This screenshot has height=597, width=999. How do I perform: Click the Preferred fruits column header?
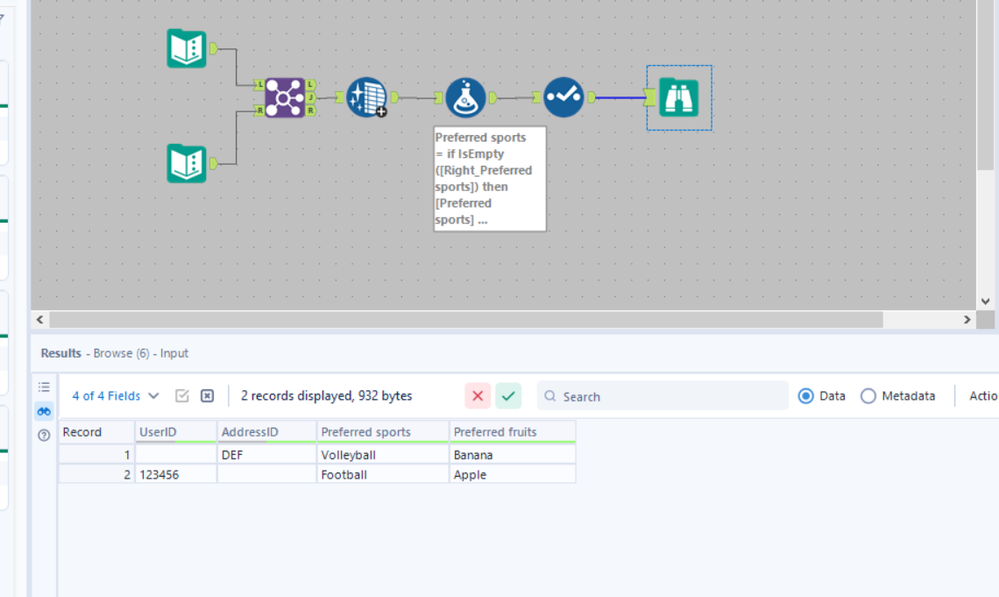(x=513, y=432)
